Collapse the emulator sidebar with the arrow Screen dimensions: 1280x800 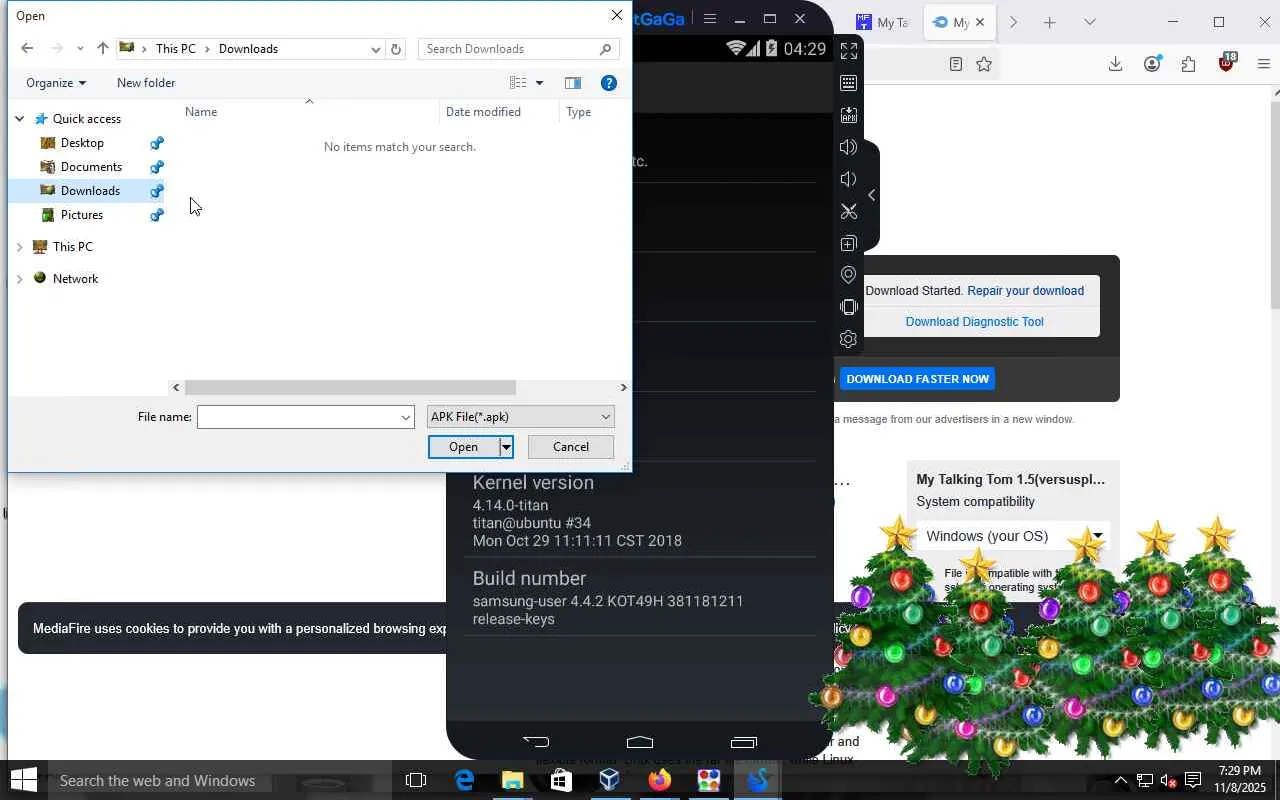(x=871, y=195)
